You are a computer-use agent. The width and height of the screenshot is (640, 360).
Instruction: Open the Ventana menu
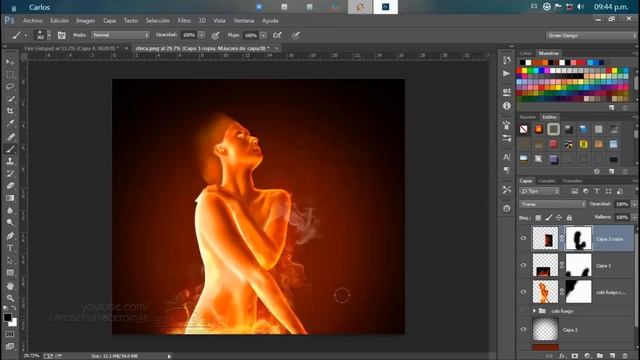(x=244, y=20)
